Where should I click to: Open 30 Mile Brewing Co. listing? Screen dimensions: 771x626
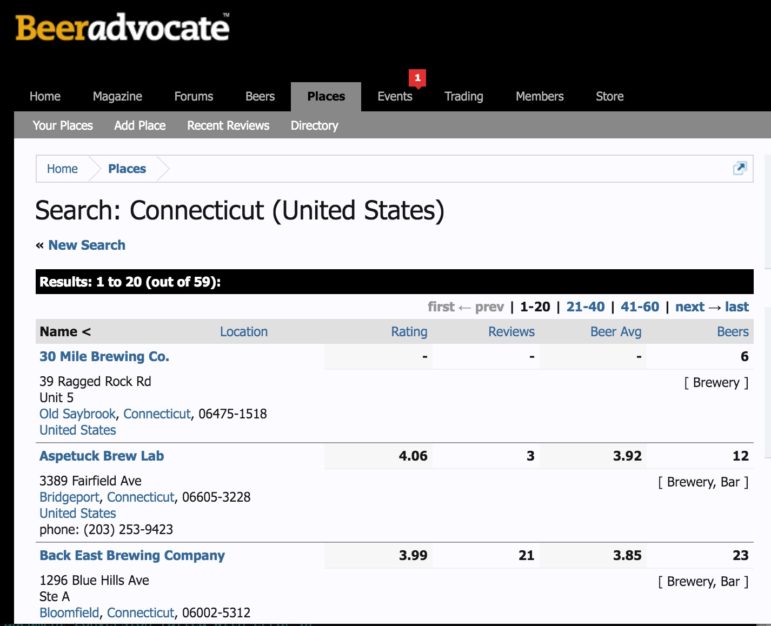(x=104, y=357)
